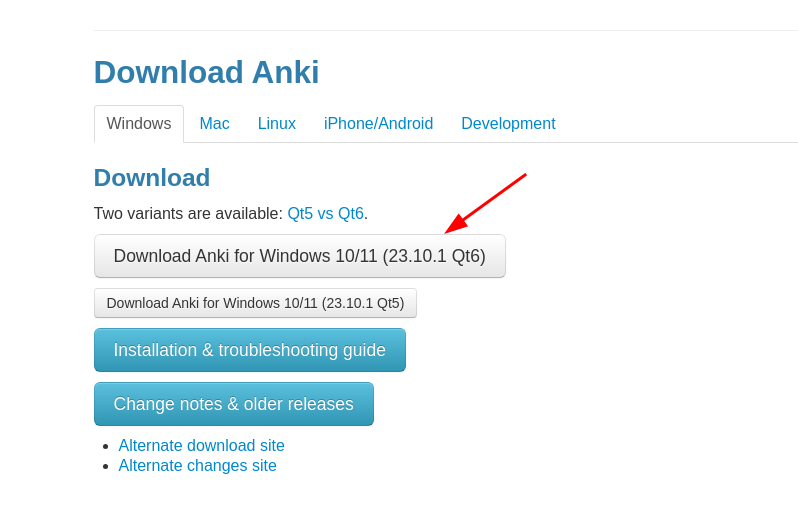Select the Windows tab
Viewport: 798px width, 506px height.
pos(139,124)
